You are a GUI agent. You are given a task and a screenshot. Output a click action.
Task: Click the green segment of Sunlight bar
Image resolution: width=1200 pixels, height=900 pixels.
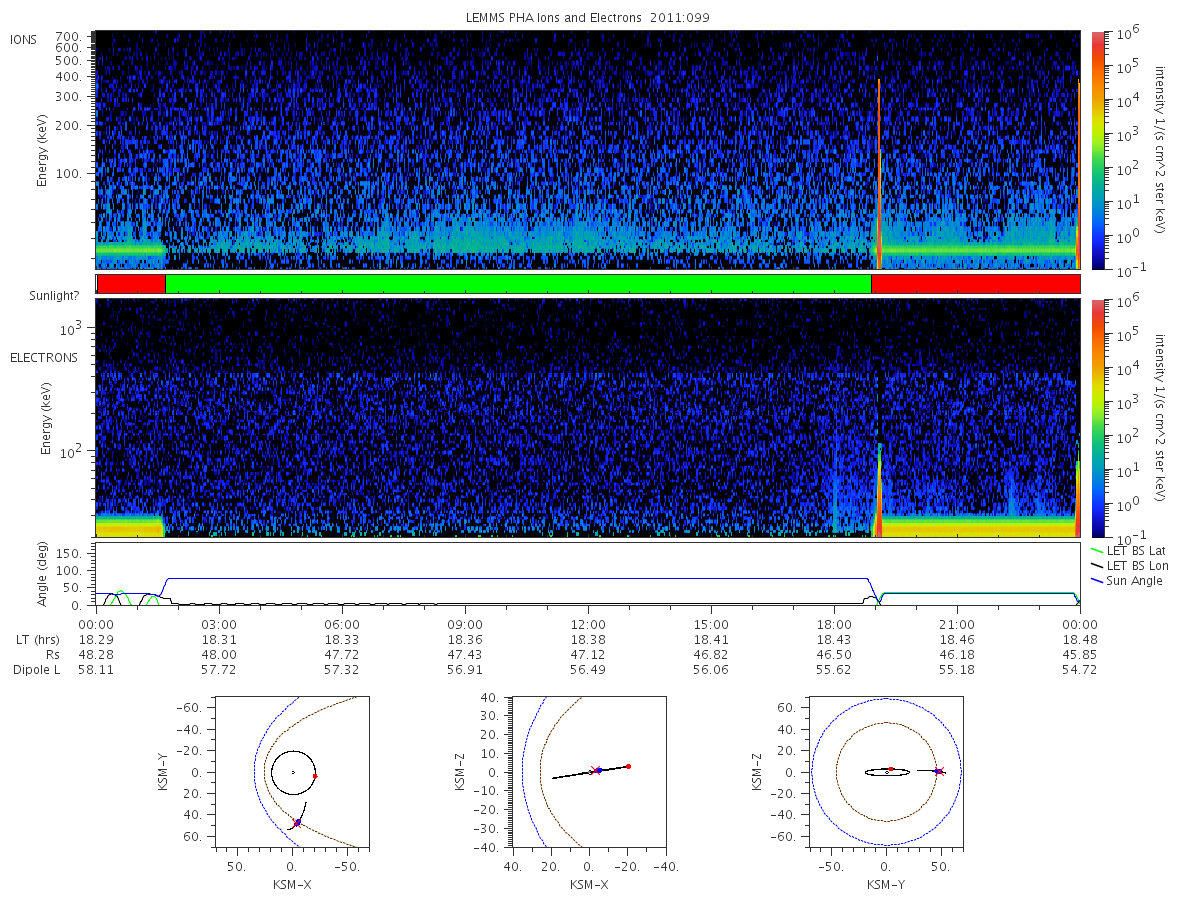click(x=518, y=284)
